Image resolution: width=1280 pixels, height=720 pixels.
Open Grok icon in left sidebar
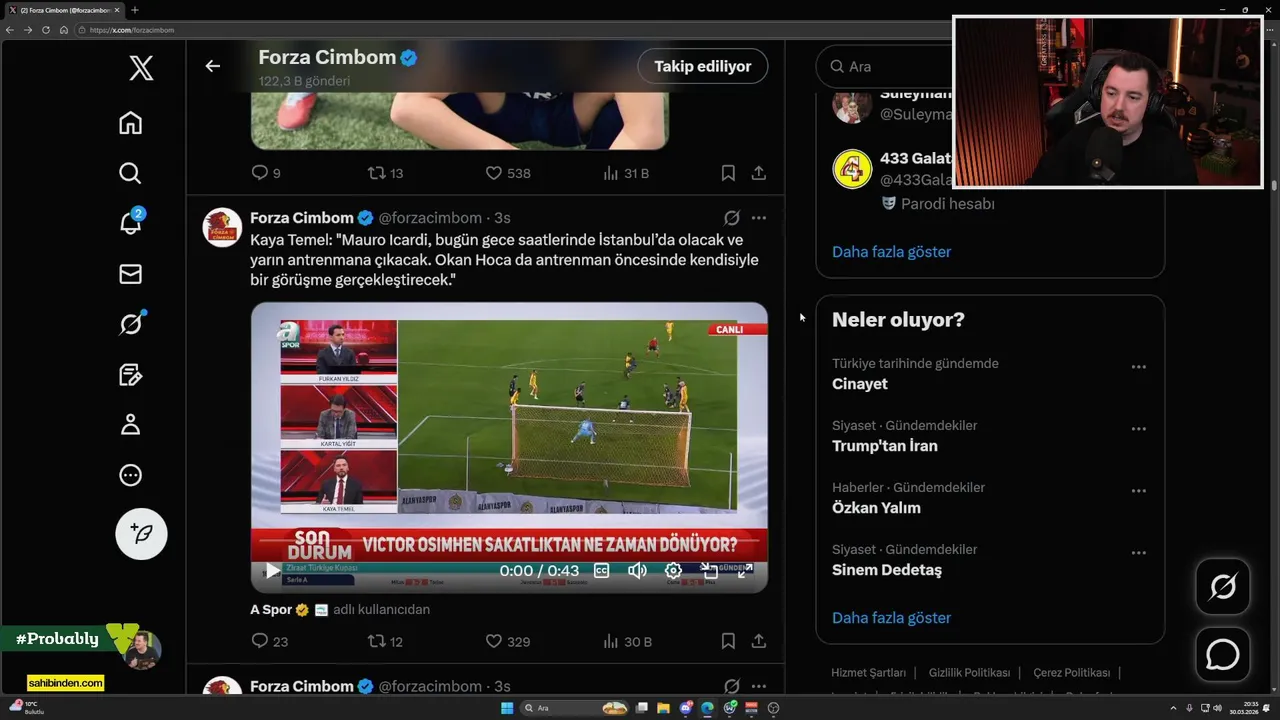coord(131,323)
